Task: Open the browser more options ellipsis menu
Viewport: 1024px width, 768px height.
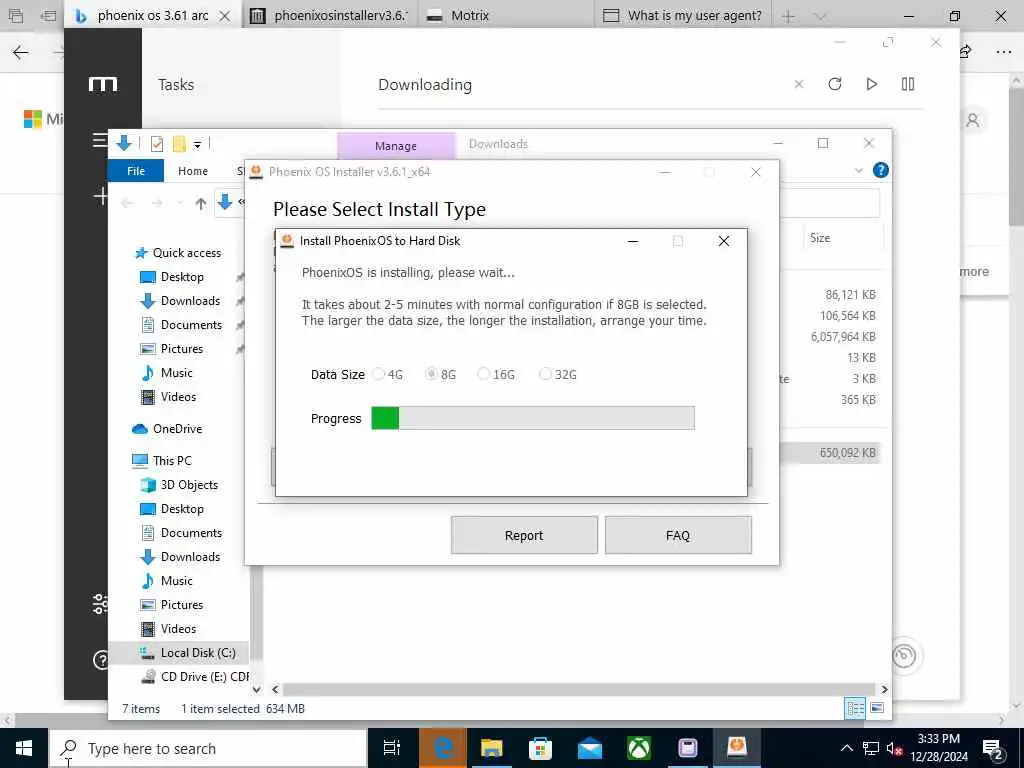Action: tap(1004, 52)
